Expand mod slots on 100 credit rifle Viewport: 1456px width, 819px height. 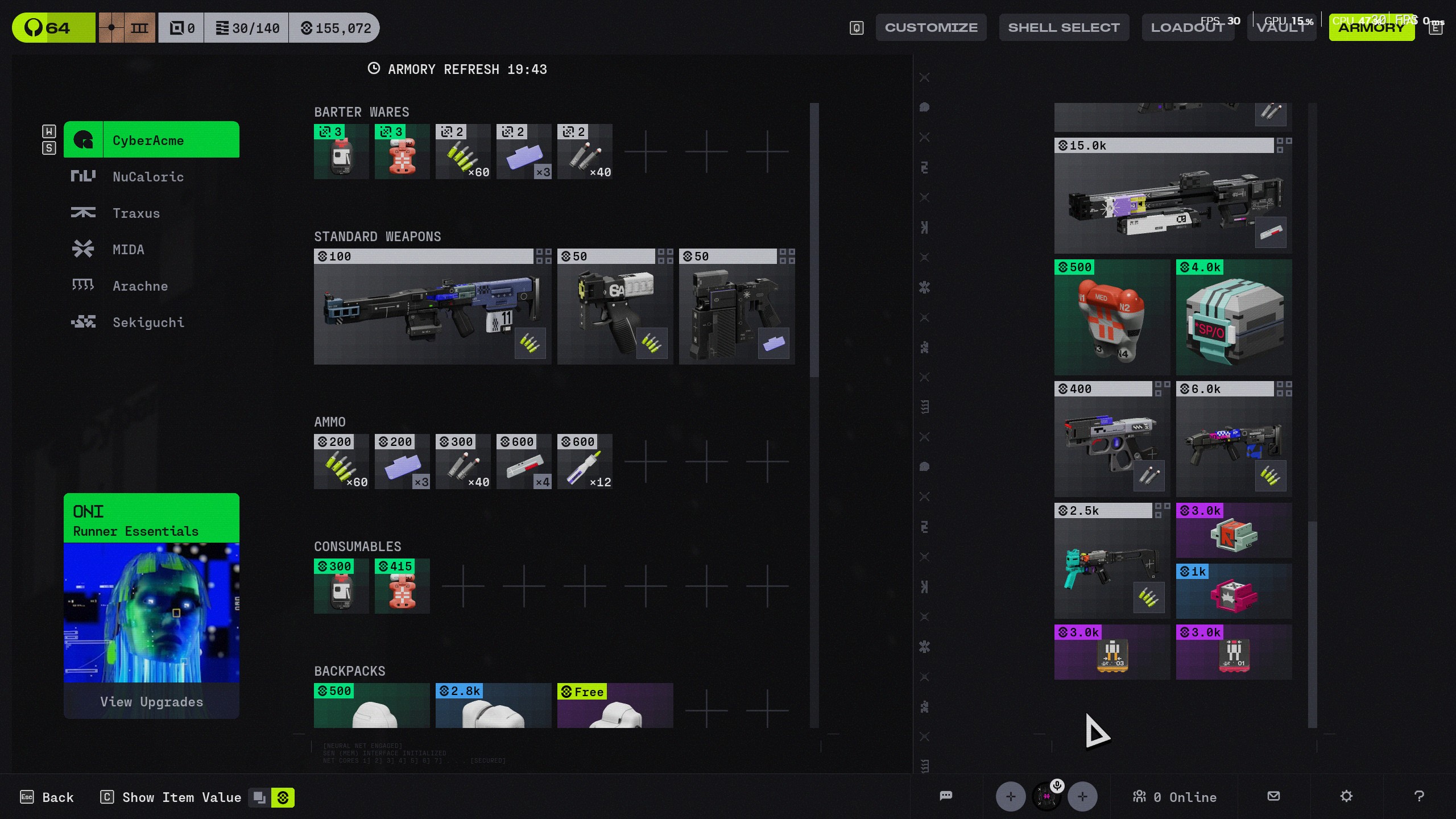tap(544, 257)
